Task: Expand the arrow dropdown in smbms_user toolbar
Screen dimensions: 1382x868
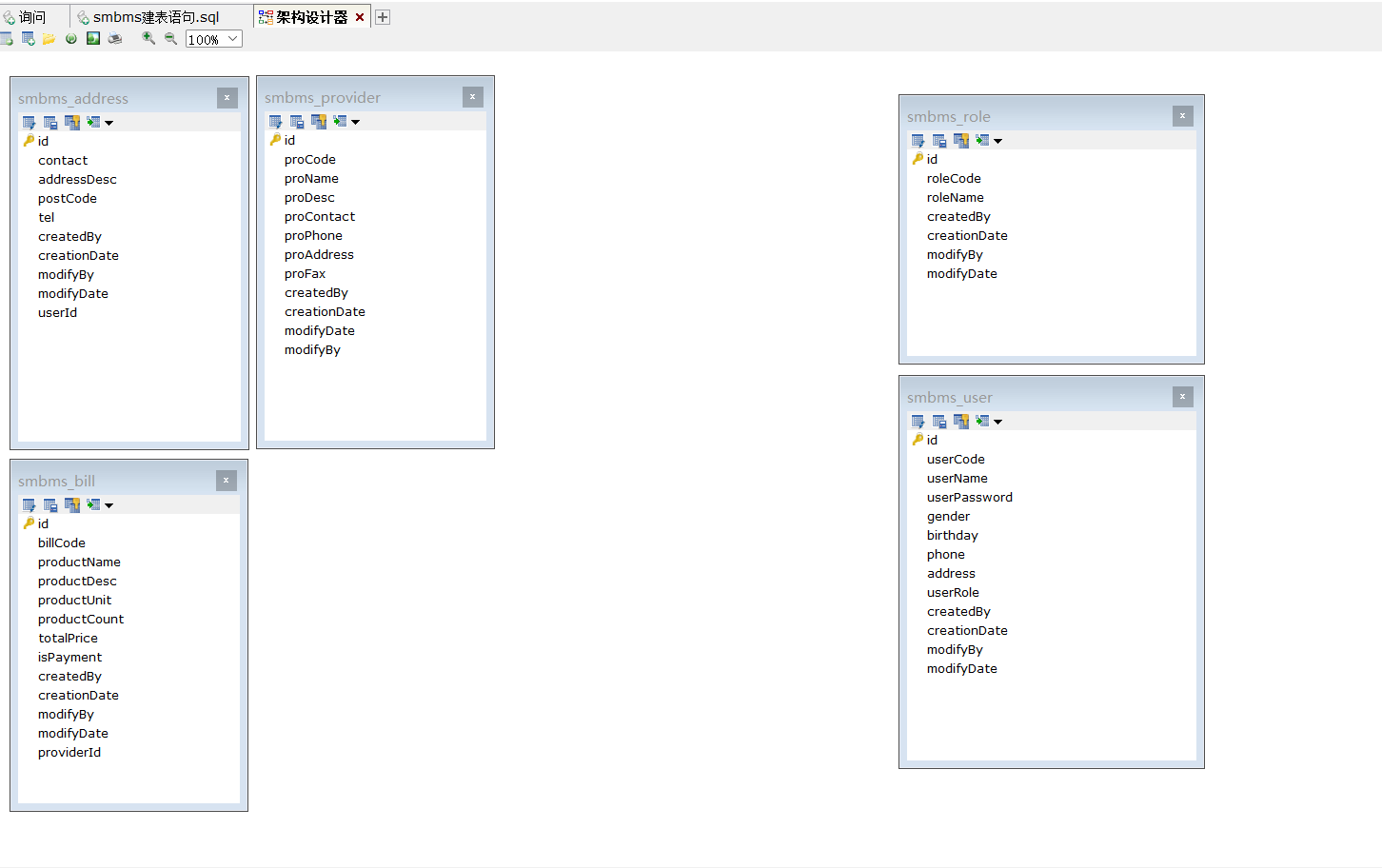Action: click(x=997, y=422)
